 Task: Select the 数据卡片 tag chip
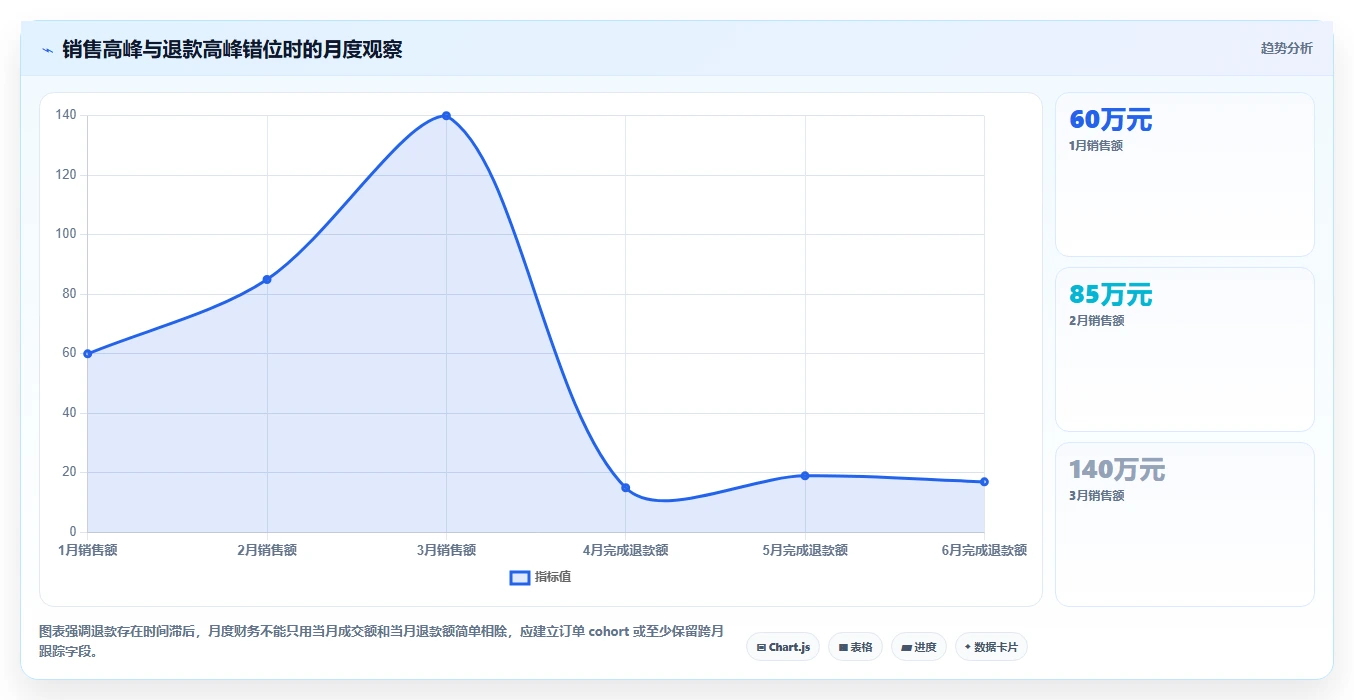point(991,647)
